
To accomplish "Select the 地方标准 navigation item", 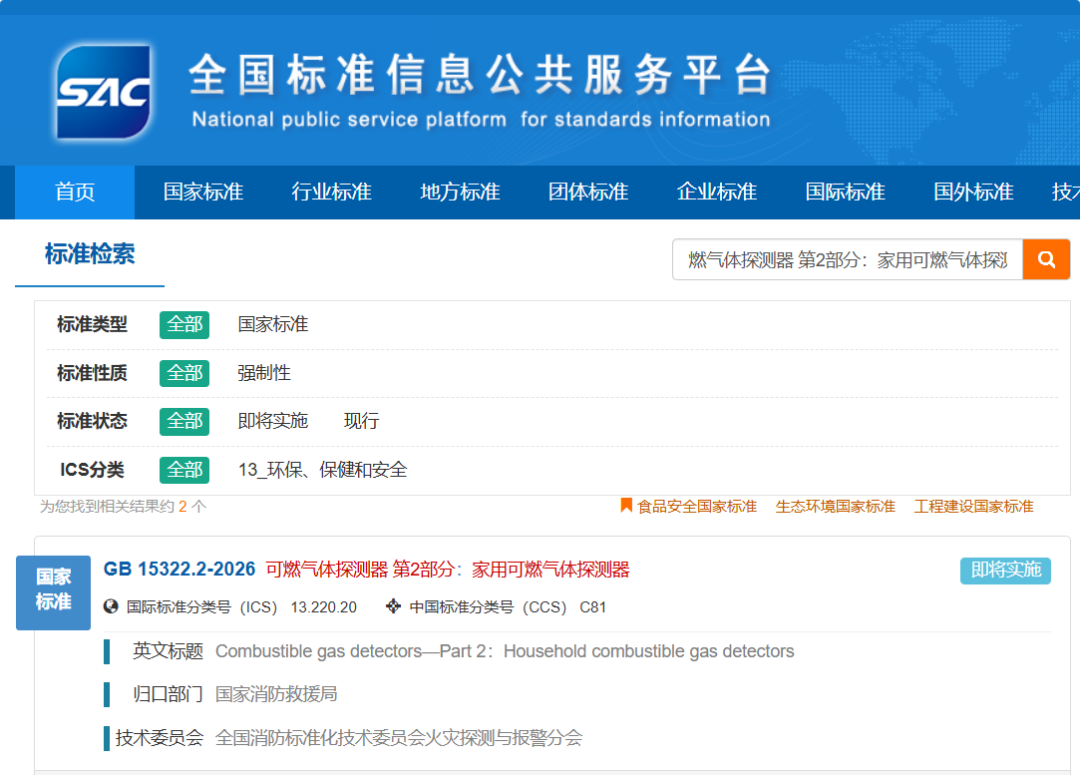I will [x=460, y=192].
